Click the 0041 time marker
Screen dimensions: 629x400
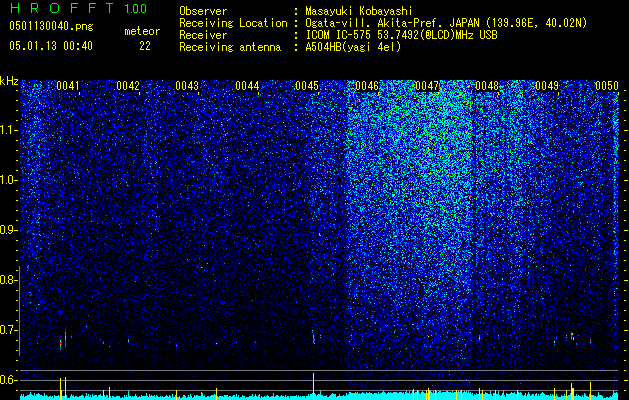[68, 86]
